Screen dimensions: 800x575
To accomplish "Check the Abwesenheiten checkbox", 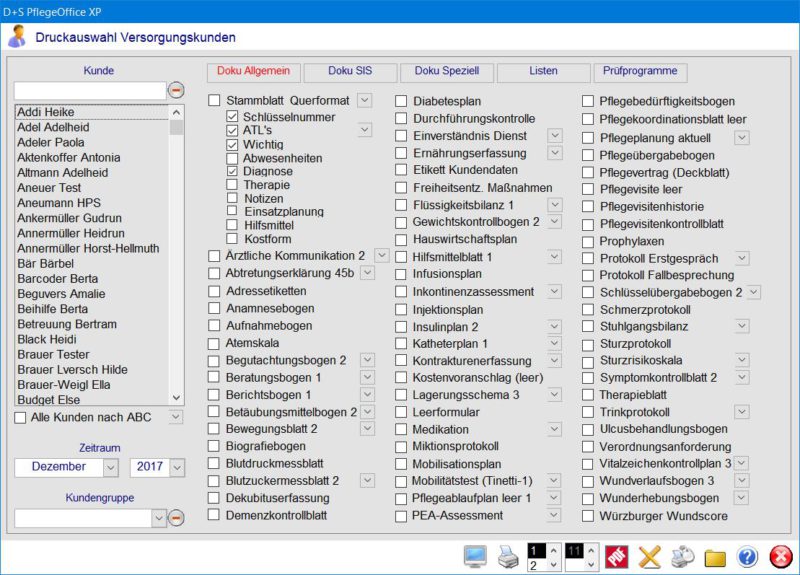I will (232, 158).
